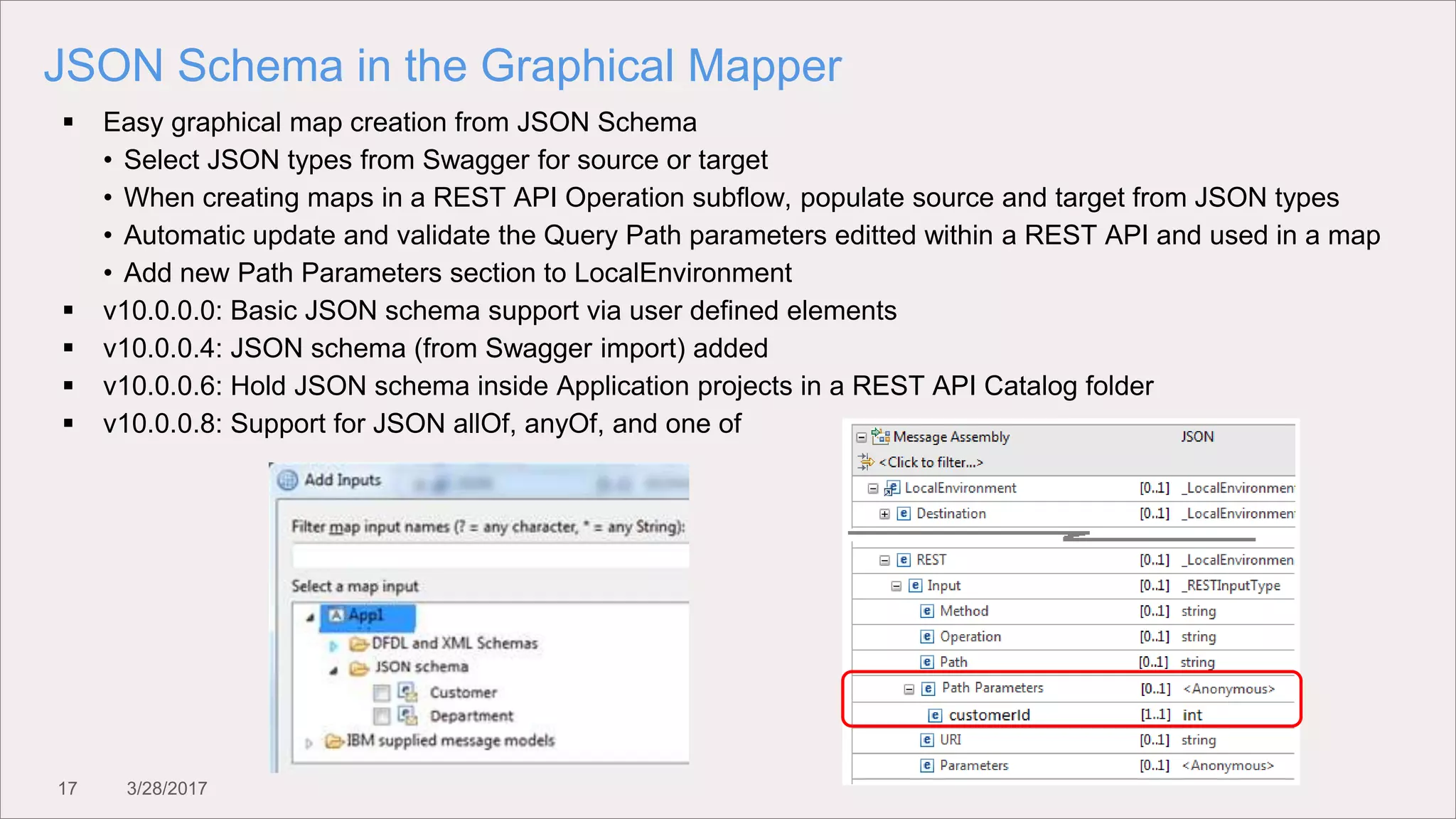Viewport: 1456px width, 819px height.
Task: Collapse the Path Parameters node
Action: pyautogui.click(x=909, y=690)
